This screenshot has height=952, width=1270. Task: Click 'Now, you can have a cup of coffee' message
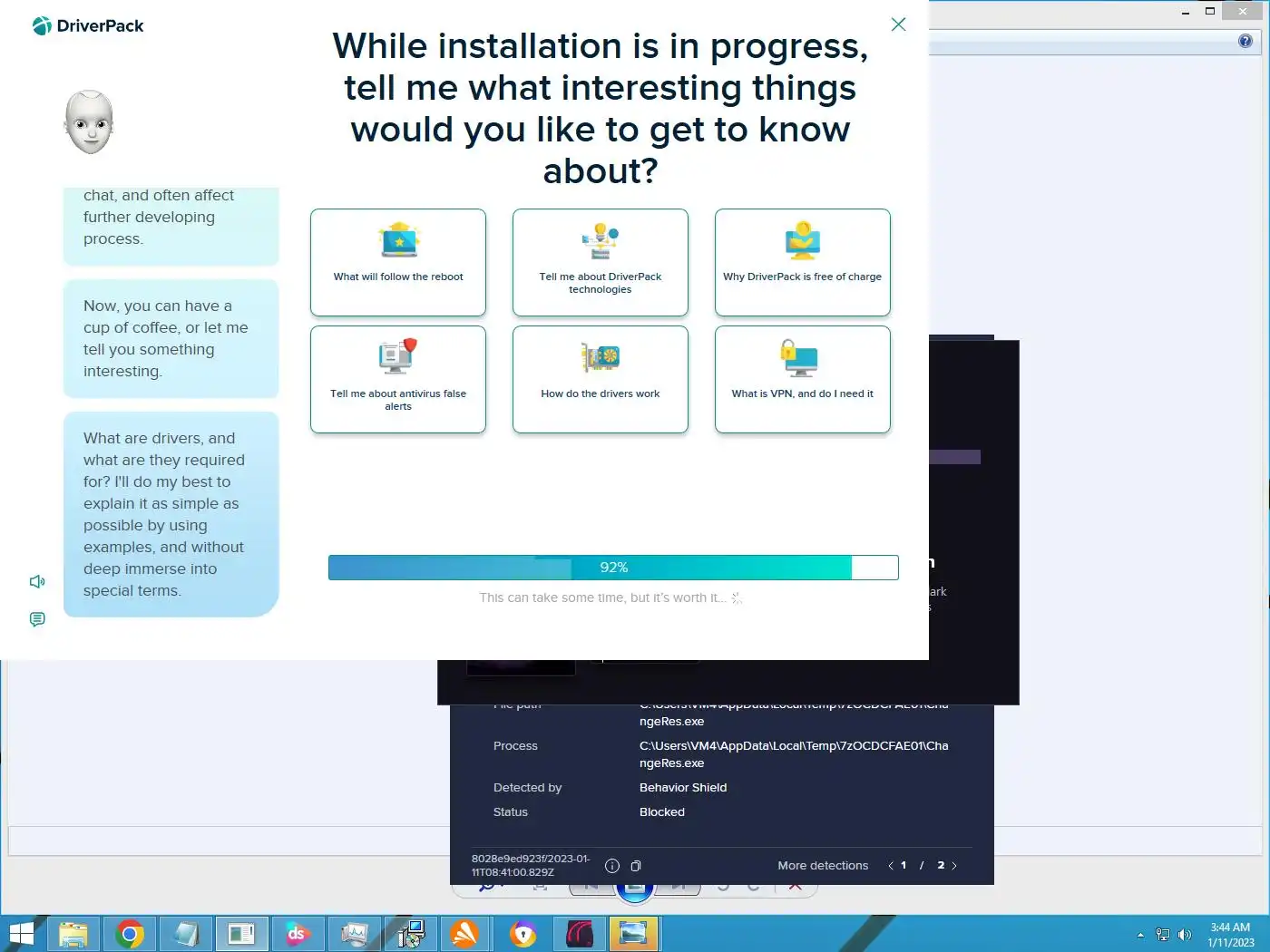[x=171, y=338]
